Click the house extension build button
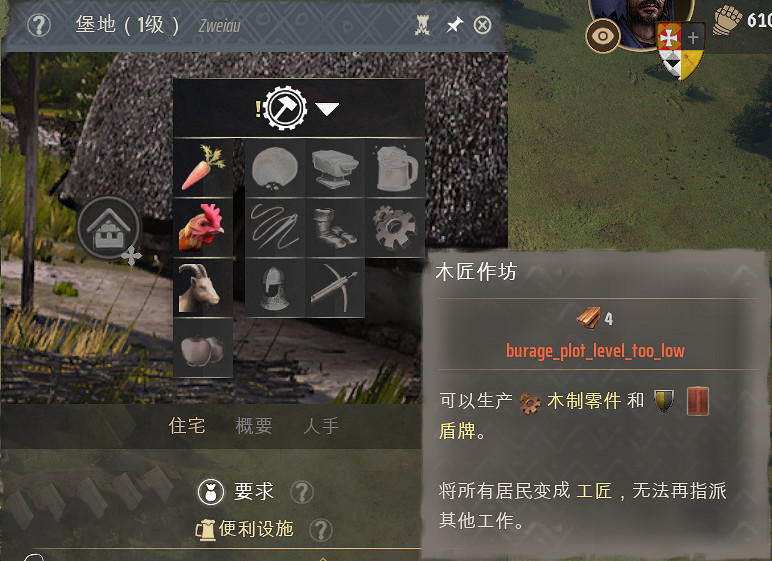Image resolution: width=772 pixels, height=561 pixels. pos(109,228)
